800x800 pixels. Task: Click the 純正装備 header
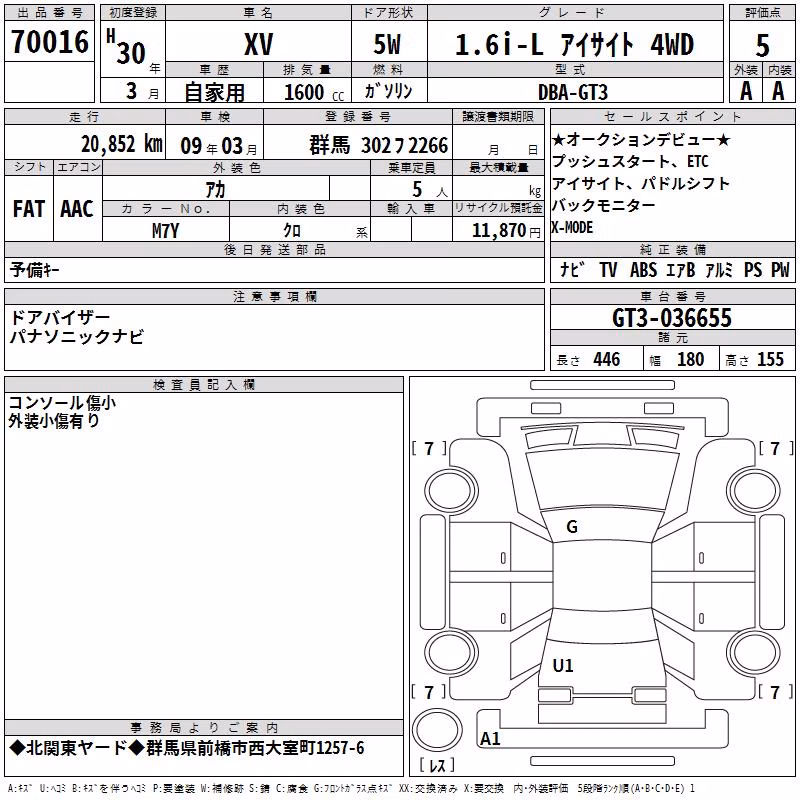673,249
